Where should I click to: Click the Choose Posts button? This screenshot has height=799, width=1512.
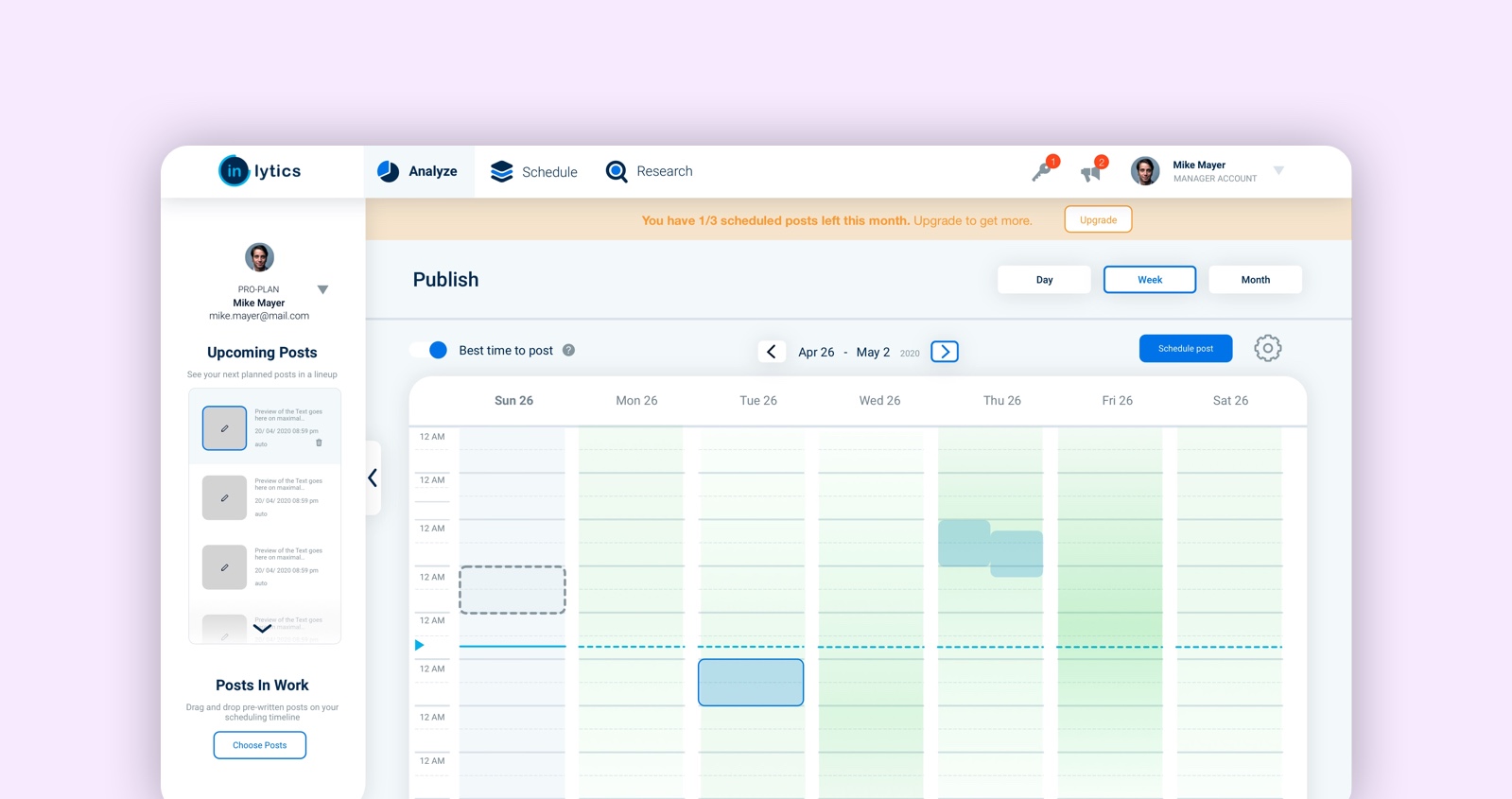[260, 745]
